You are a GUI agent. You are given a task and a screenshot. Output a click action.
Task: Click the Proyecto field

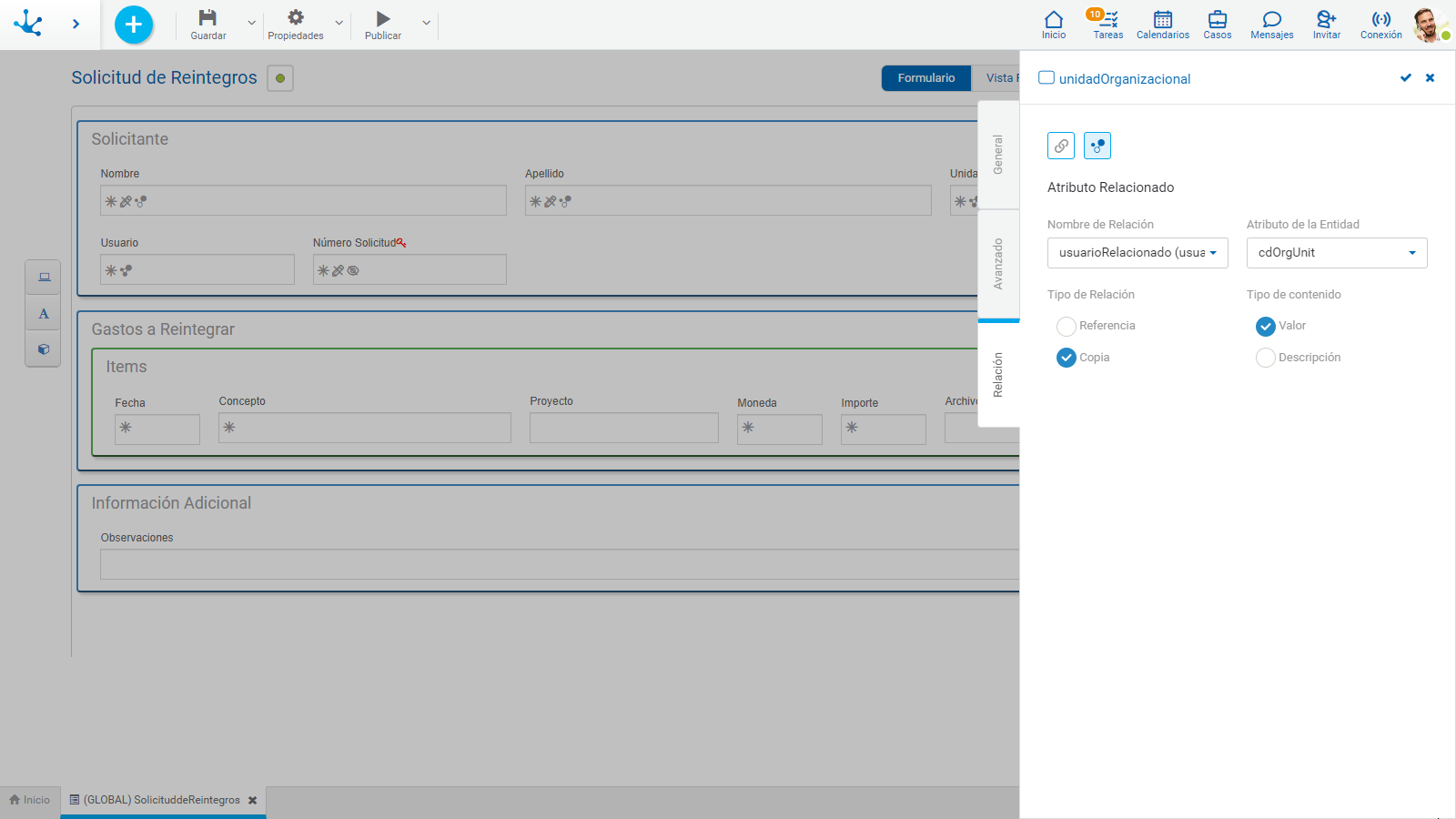point(624,428)
